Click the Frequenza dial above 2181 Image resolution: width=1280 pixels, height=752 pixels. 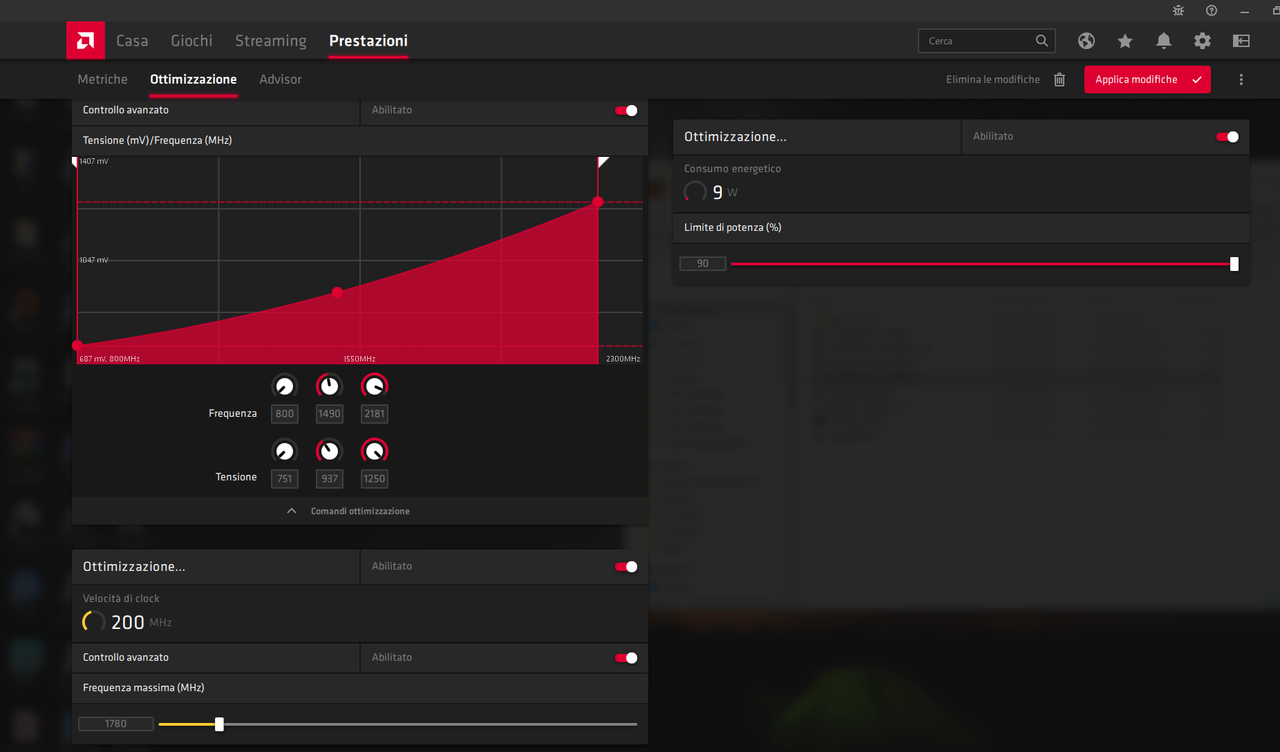point(374,386)
